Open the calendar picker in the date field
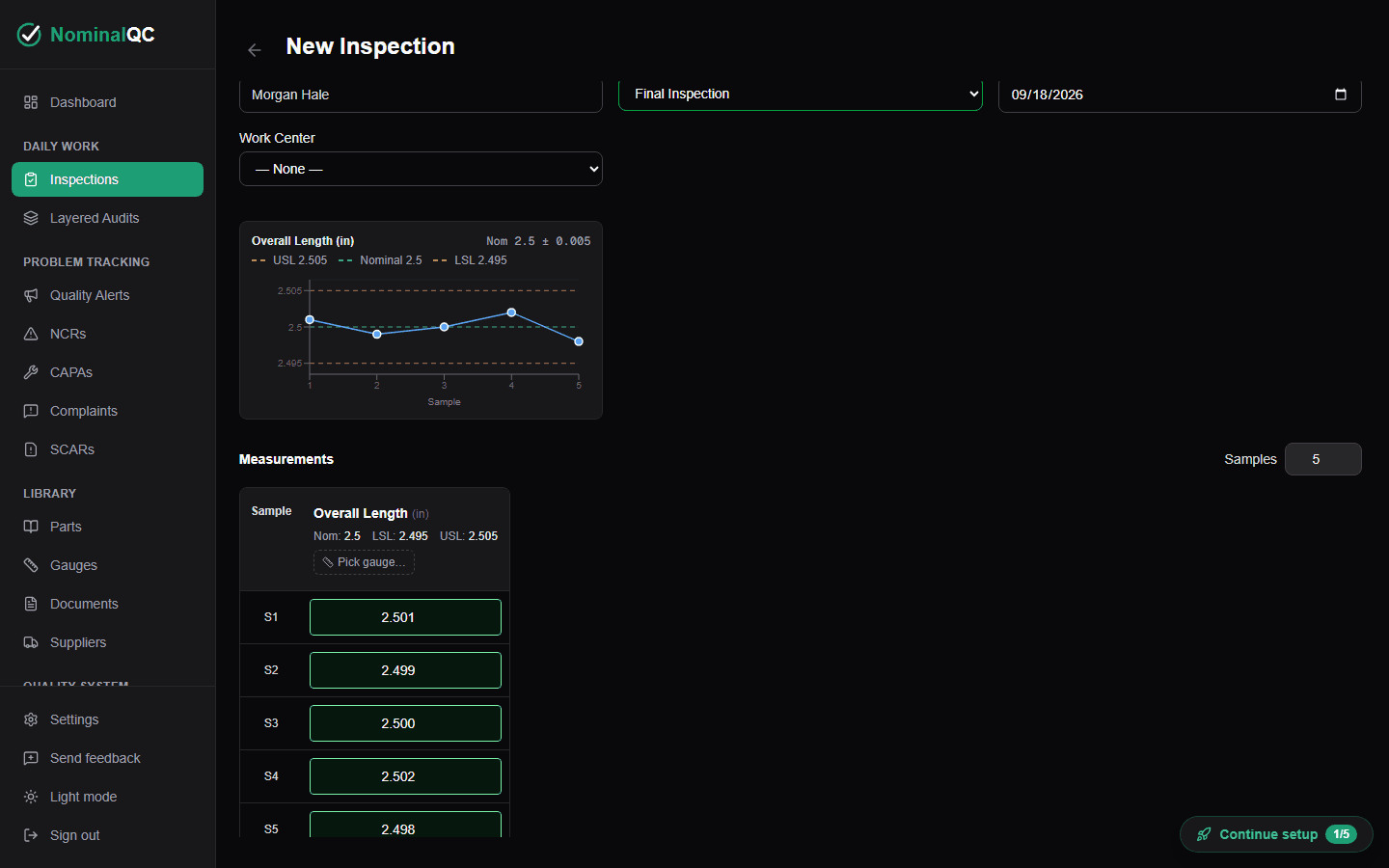Screen dimensions: 1389x868 click(x=1341, y=95)
